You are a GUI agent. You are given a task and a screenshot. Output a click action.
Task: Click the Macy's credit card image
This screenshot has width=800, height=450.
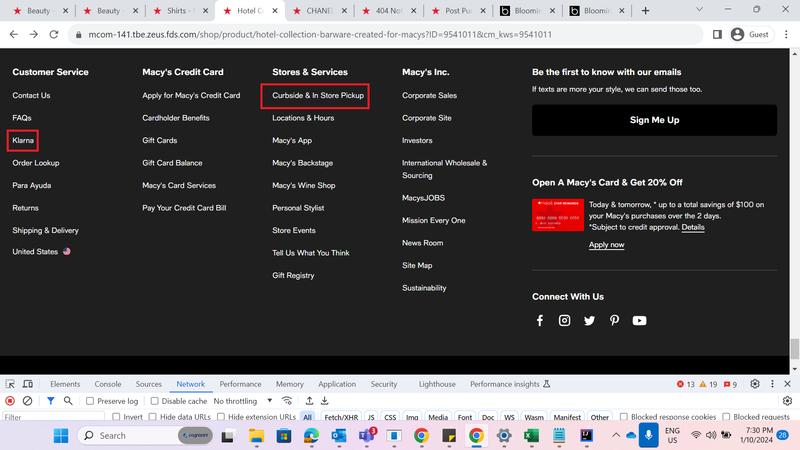[558, 215]
